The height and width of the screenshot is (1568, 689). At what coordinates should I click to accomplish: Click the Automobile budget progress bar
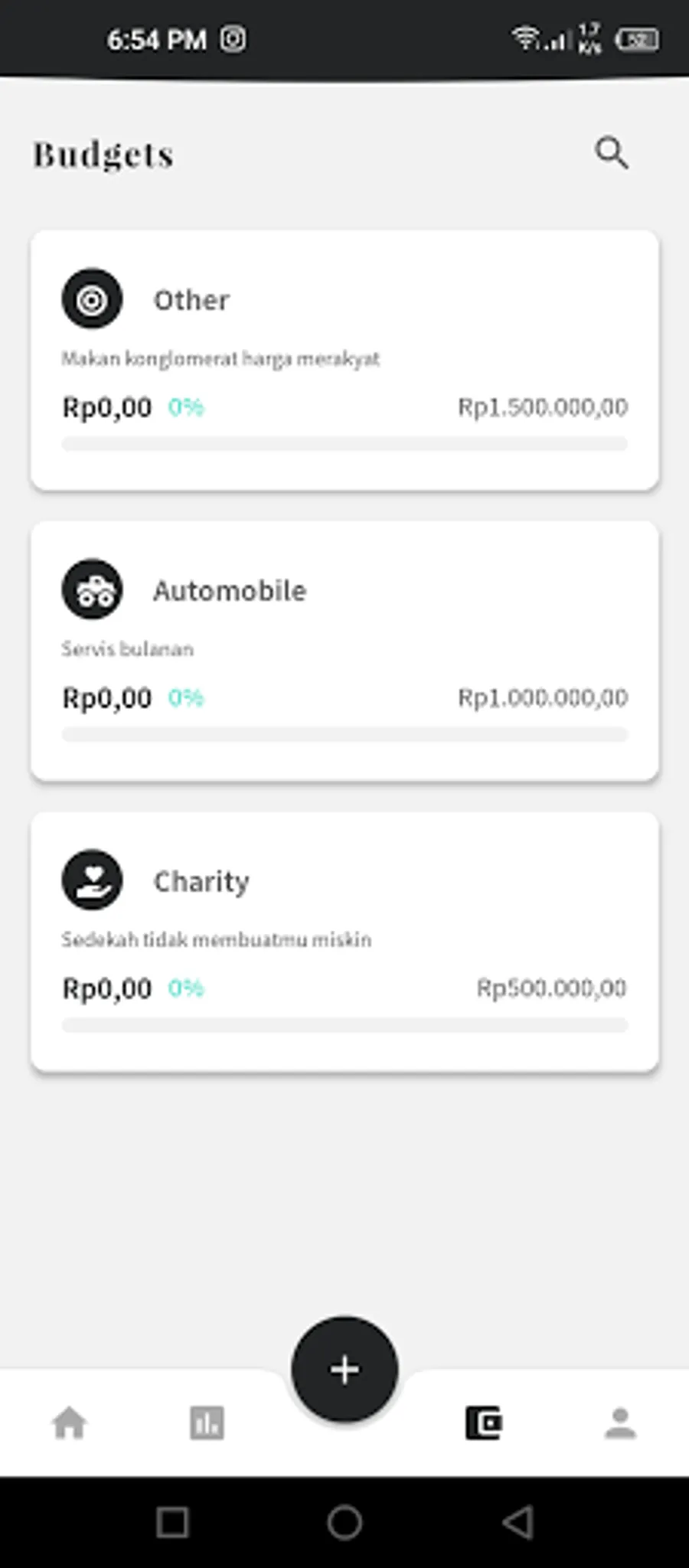tap(344, 735)
